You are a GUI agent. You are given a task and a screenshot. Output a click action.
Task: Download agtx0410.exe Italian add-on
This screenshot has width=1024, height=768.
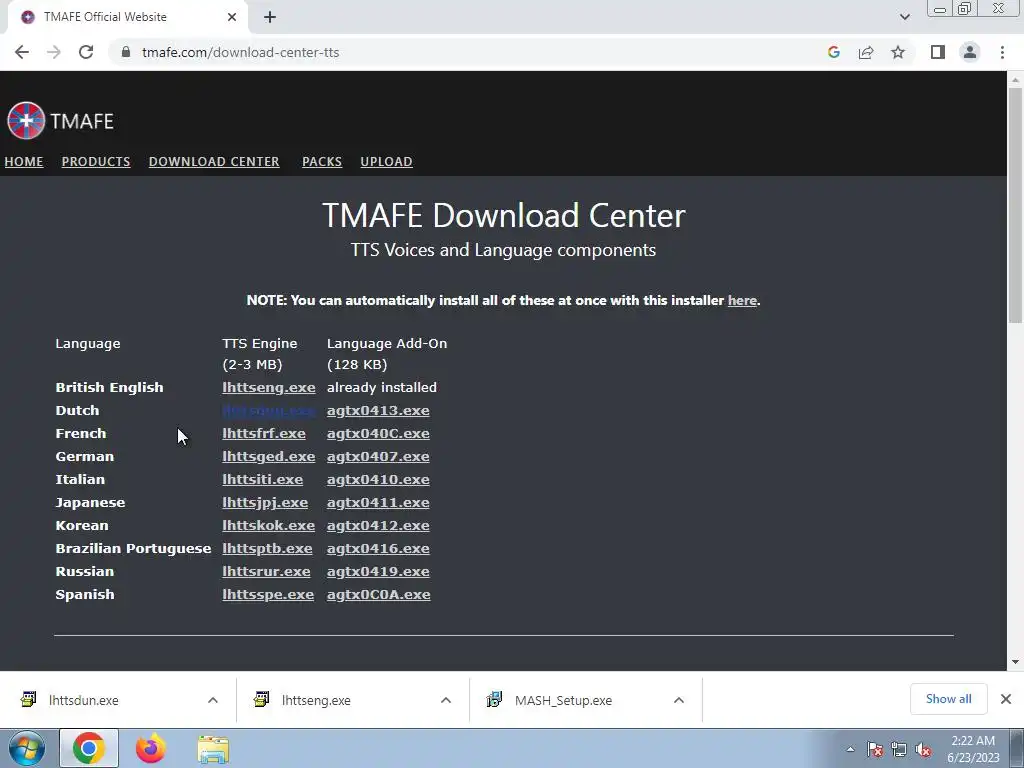click(378, 479)
